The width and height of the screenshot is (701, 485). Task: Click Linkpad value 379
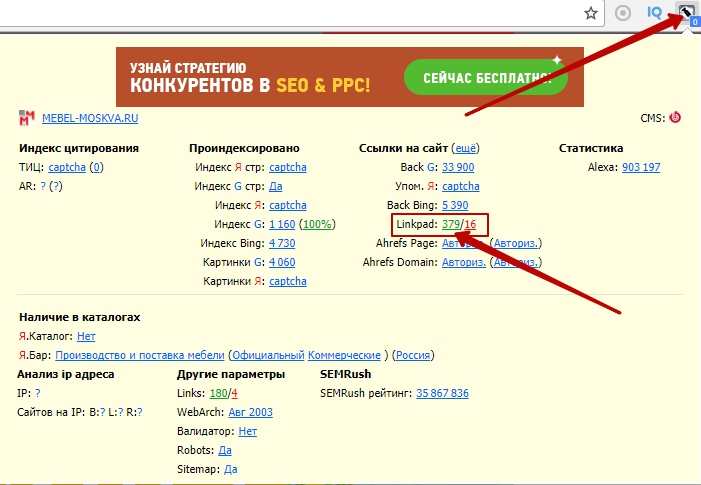(x=451, y=224)
